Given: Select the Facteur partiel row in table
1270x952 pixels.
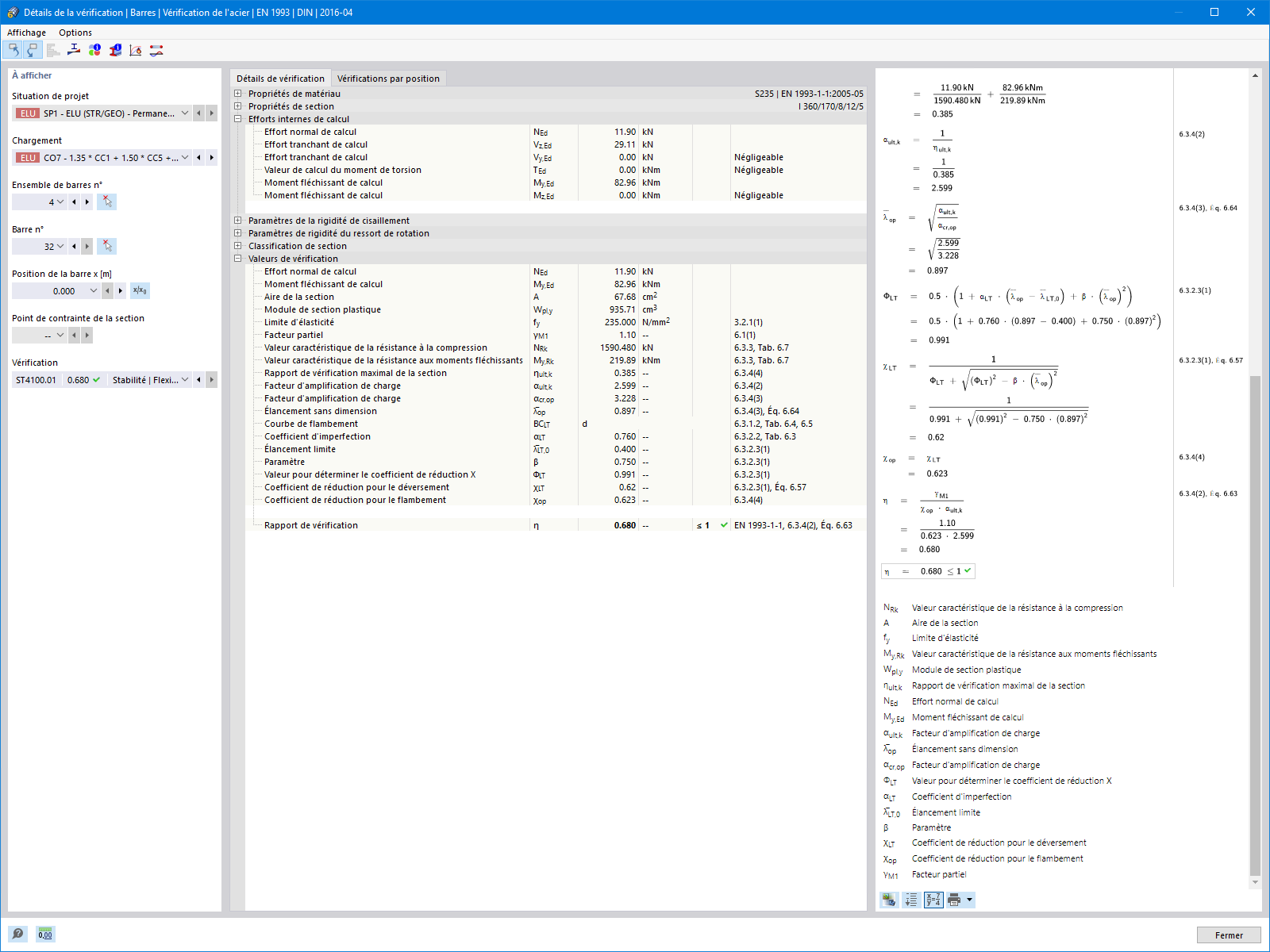Looking at the screenshot, I should click(x=556, y=335).
